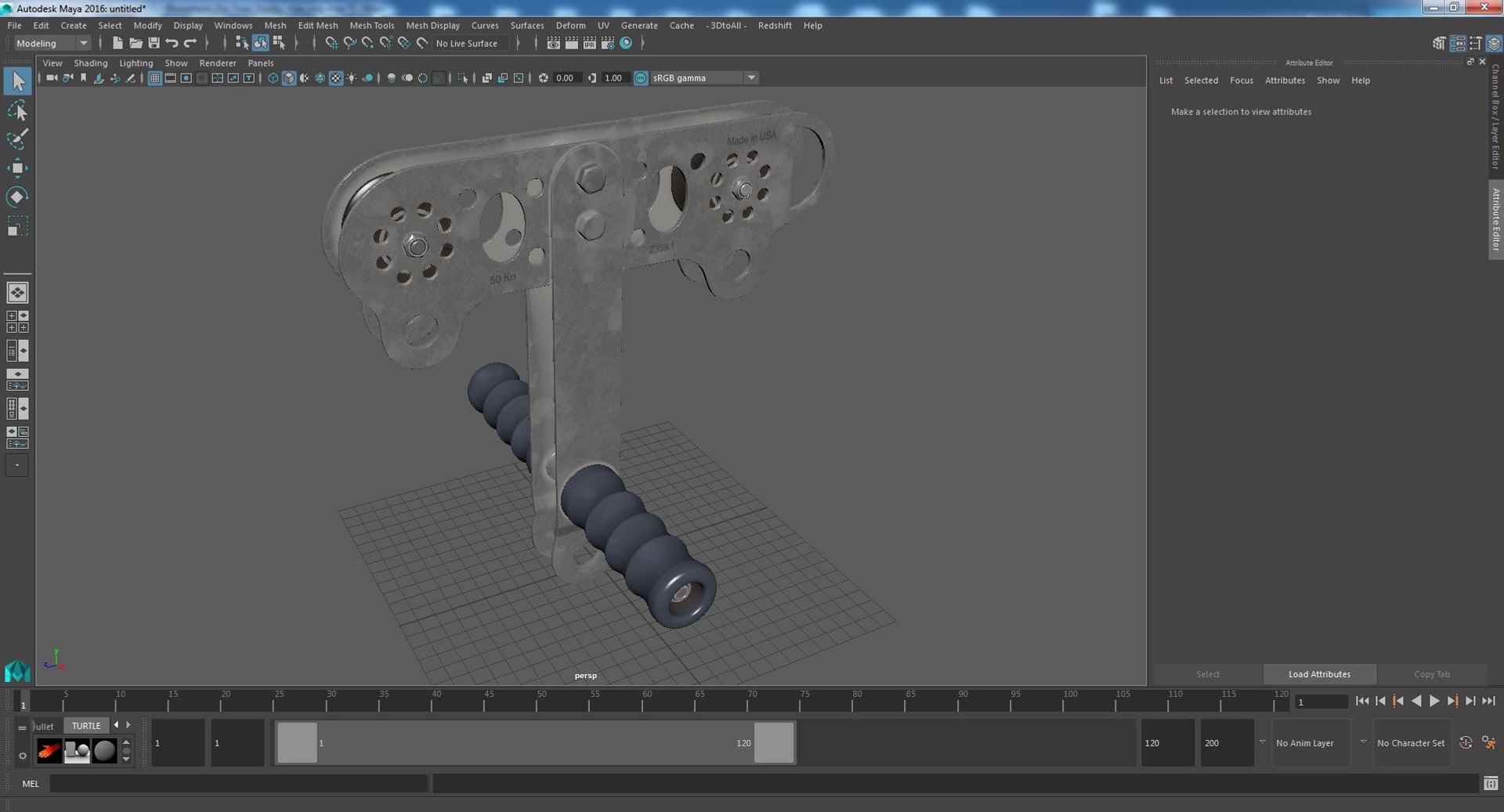This screenshot has height=812, width=1504.
Task: Select the arrow Select tool
Action: pos(17,81)
